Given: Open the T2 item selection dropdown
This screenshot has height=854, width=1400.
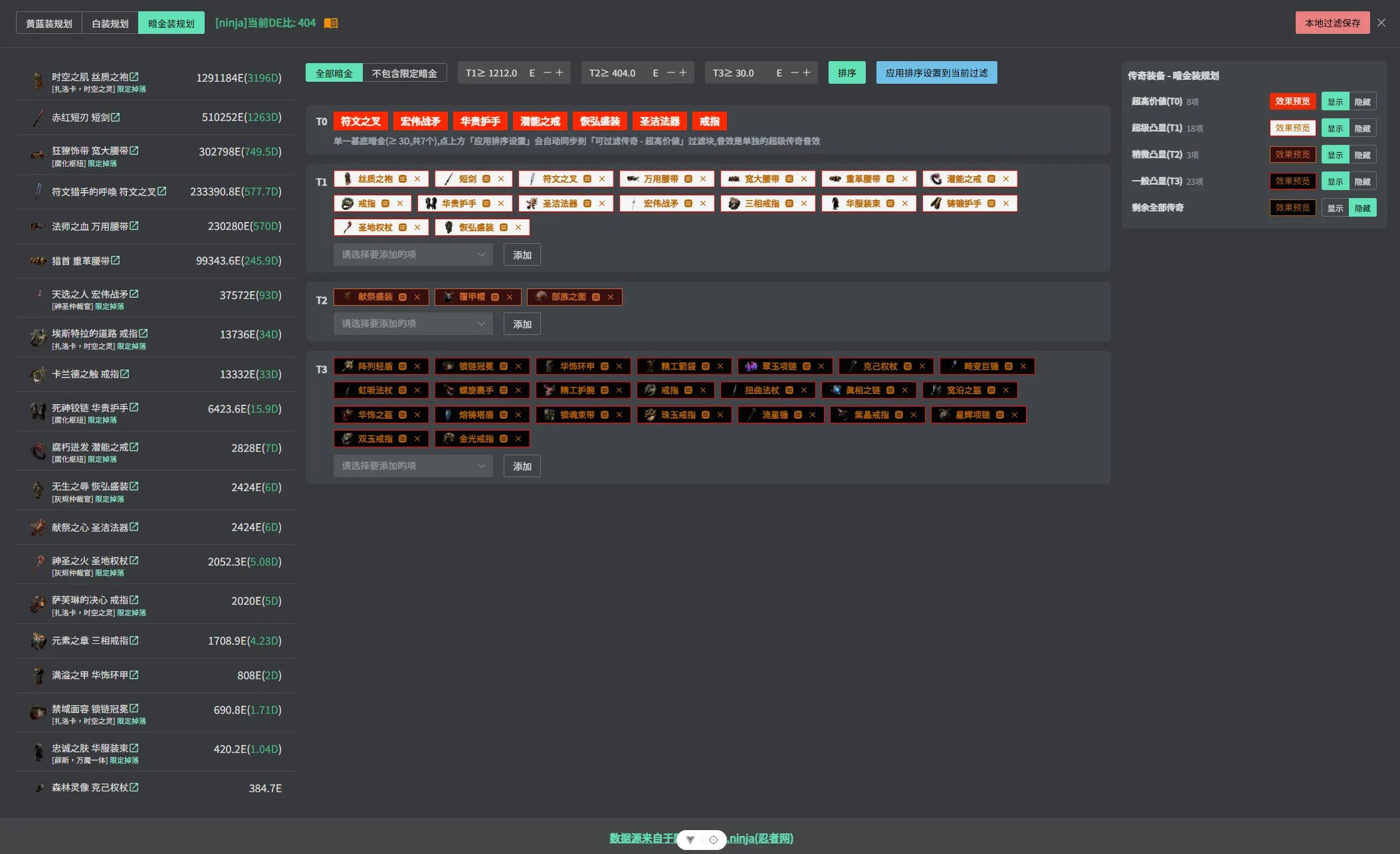Looking at the screenshot, I should click(x=413, y=324).
